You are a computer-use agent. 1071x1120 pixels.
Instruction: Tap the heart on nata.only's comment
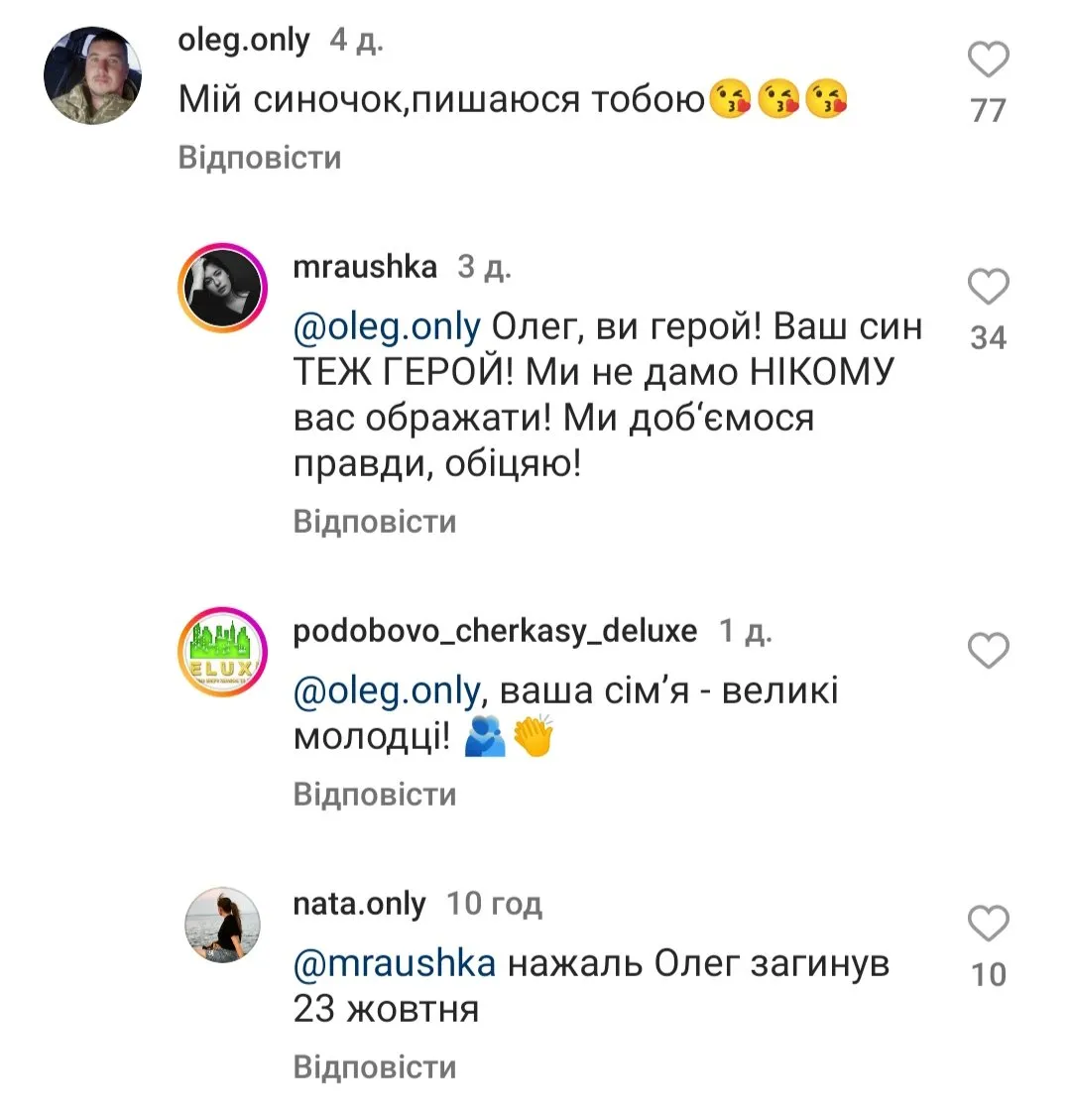coord(988,925)
